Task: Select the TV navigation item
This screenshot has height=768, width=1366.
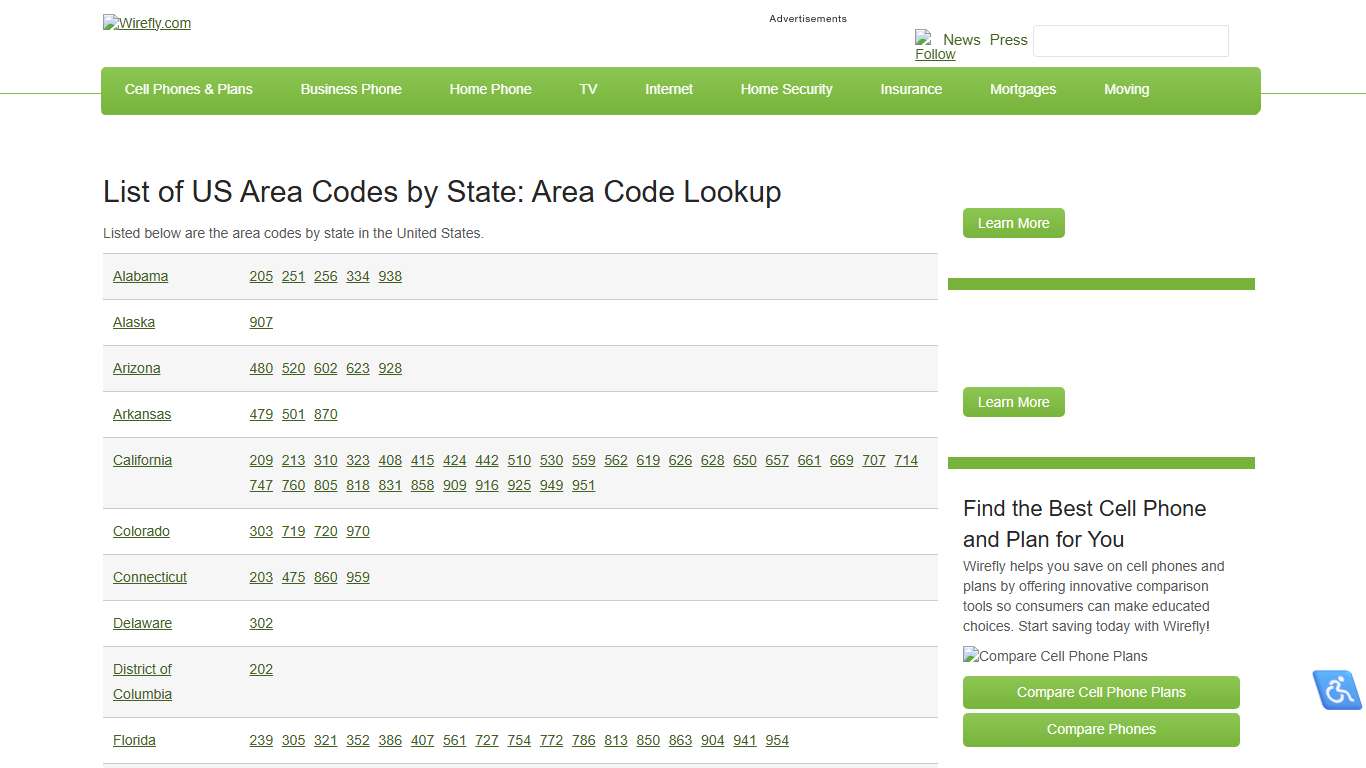Action: pos(588,89)
